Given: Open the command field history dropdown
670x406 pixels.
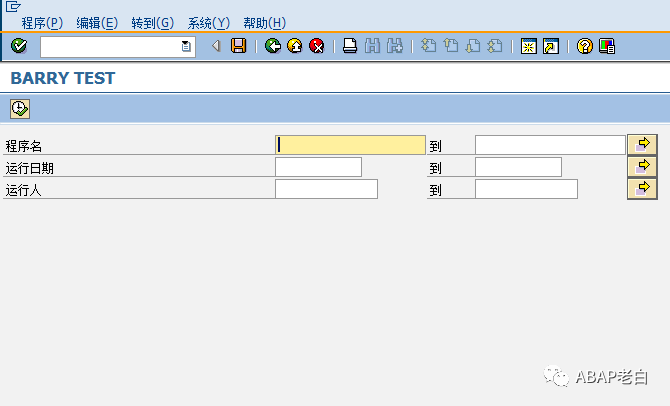Looking at the screenshot, I should 186,46.
